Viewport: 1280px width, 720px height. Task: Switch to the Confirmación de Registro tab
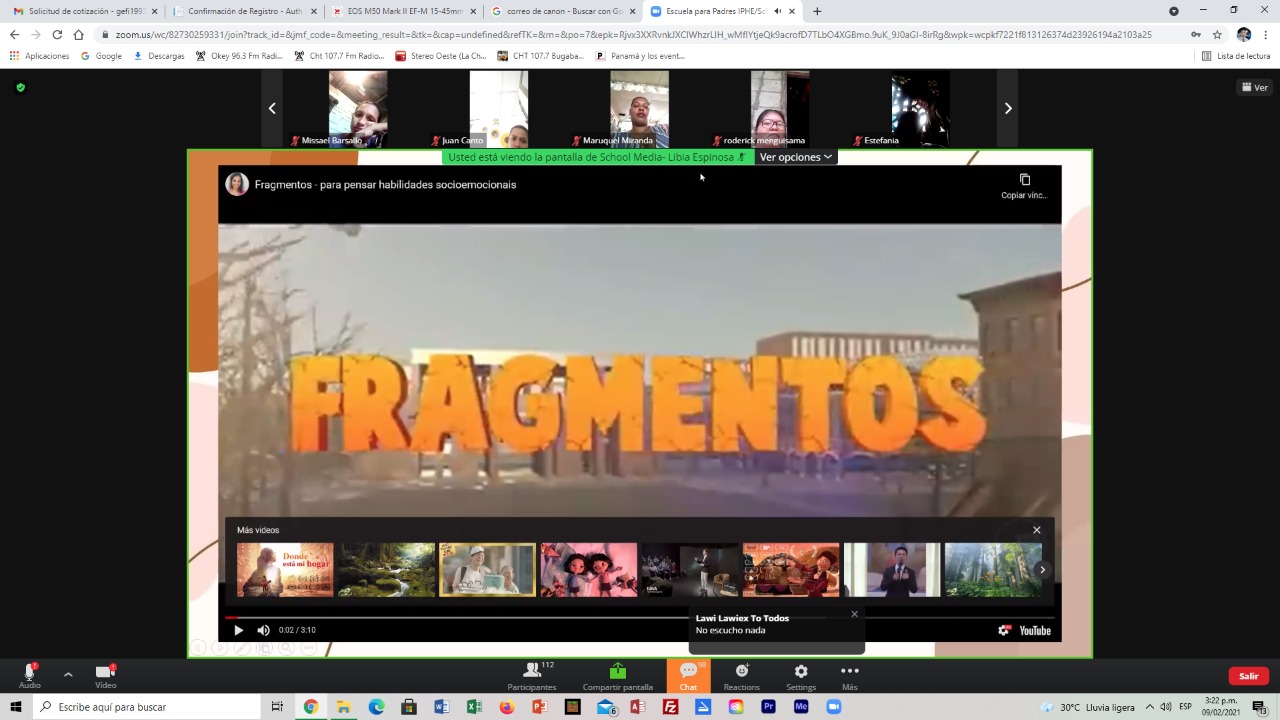point(244,11)
